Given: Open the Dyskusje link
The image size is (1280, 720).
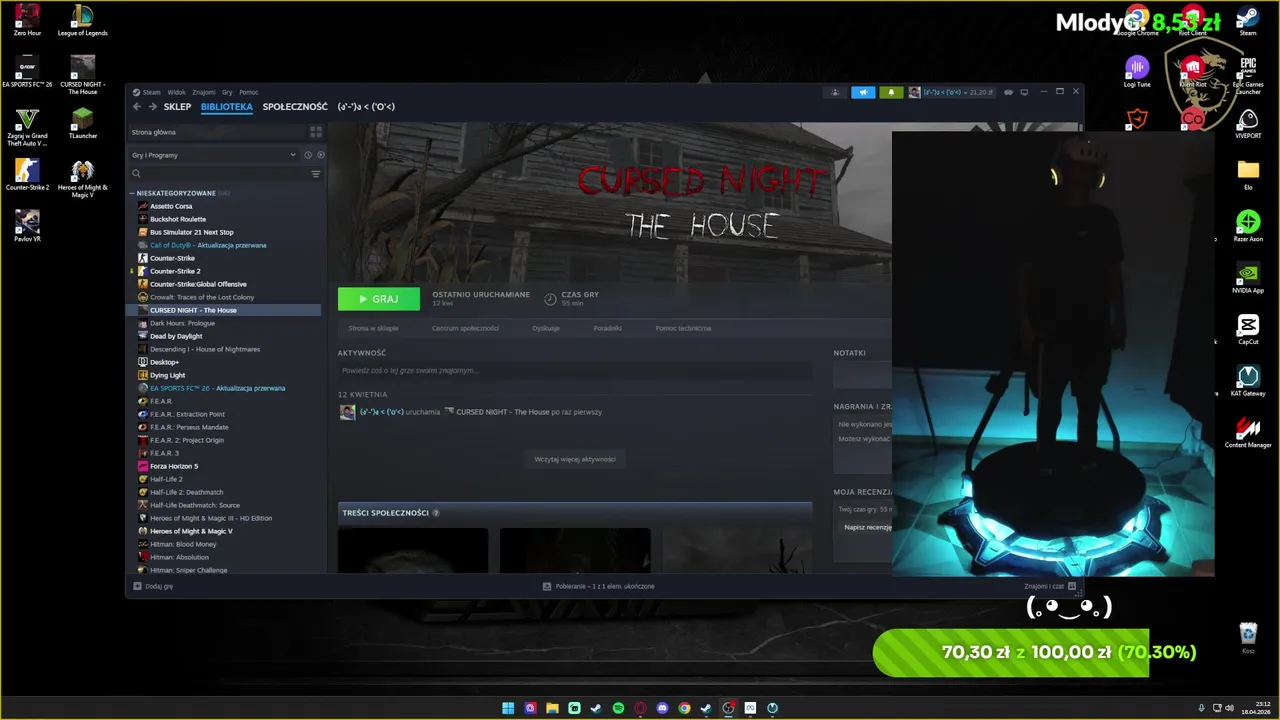Looking at the screenshot, I should [546, 328].
